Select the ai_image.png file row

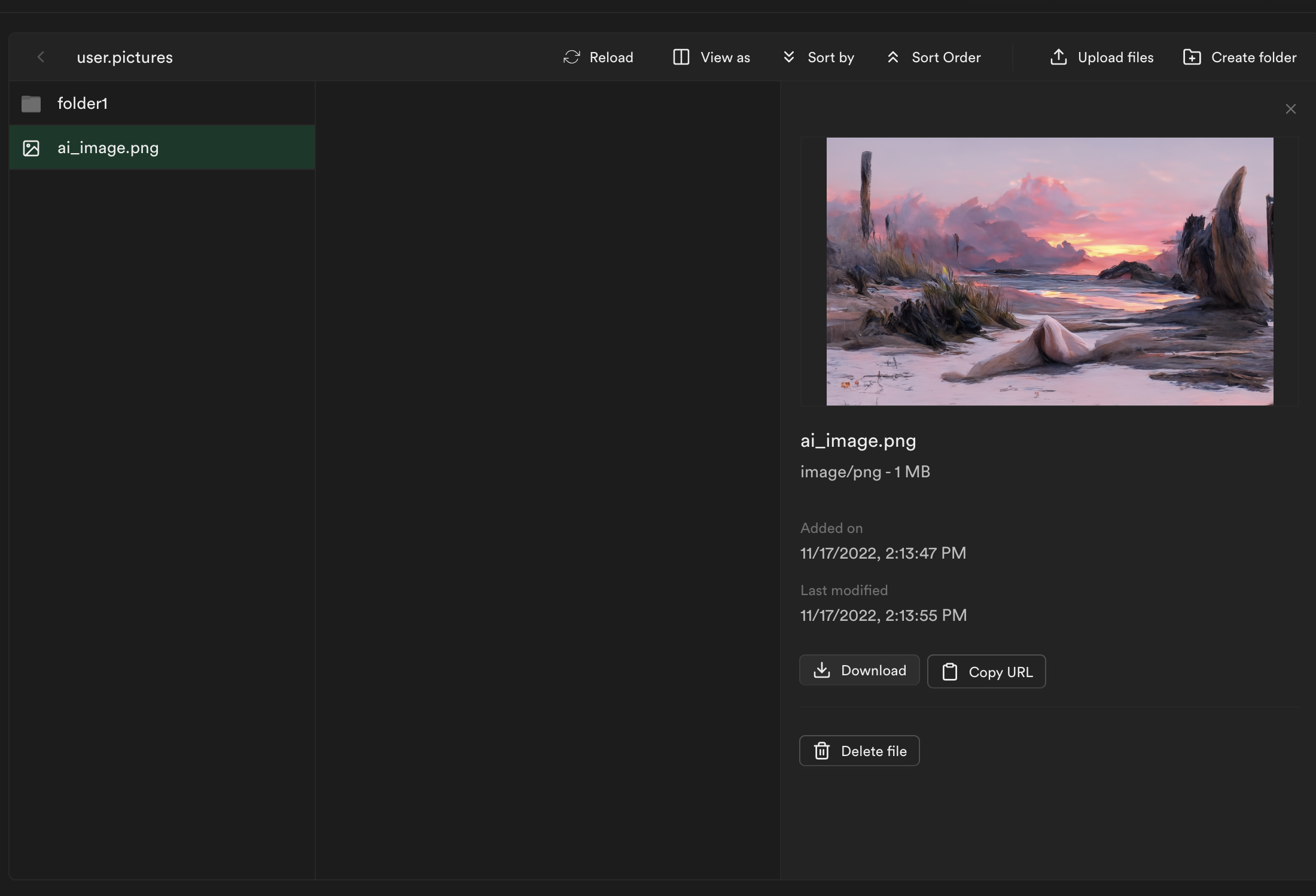(162, 147)
